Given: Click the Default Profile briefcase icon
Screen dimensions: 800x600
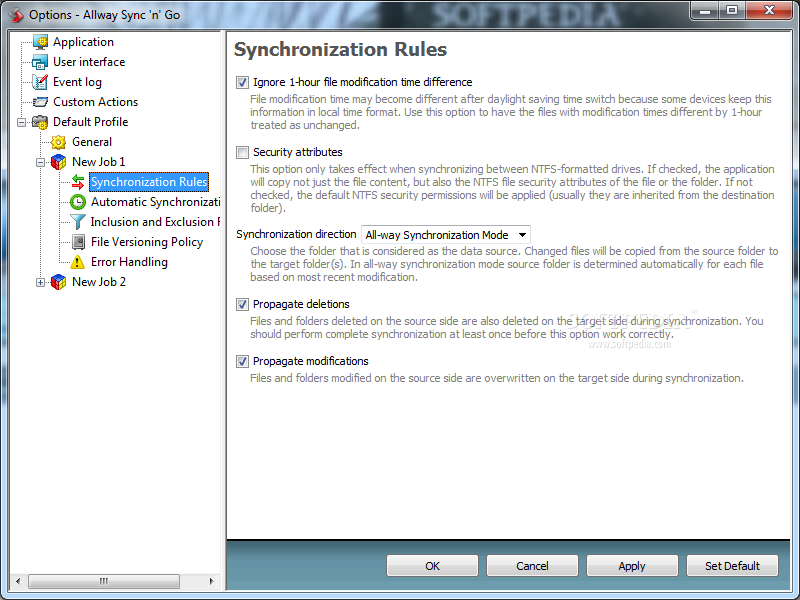Looking at the screenshot, I should coord(40,122).
